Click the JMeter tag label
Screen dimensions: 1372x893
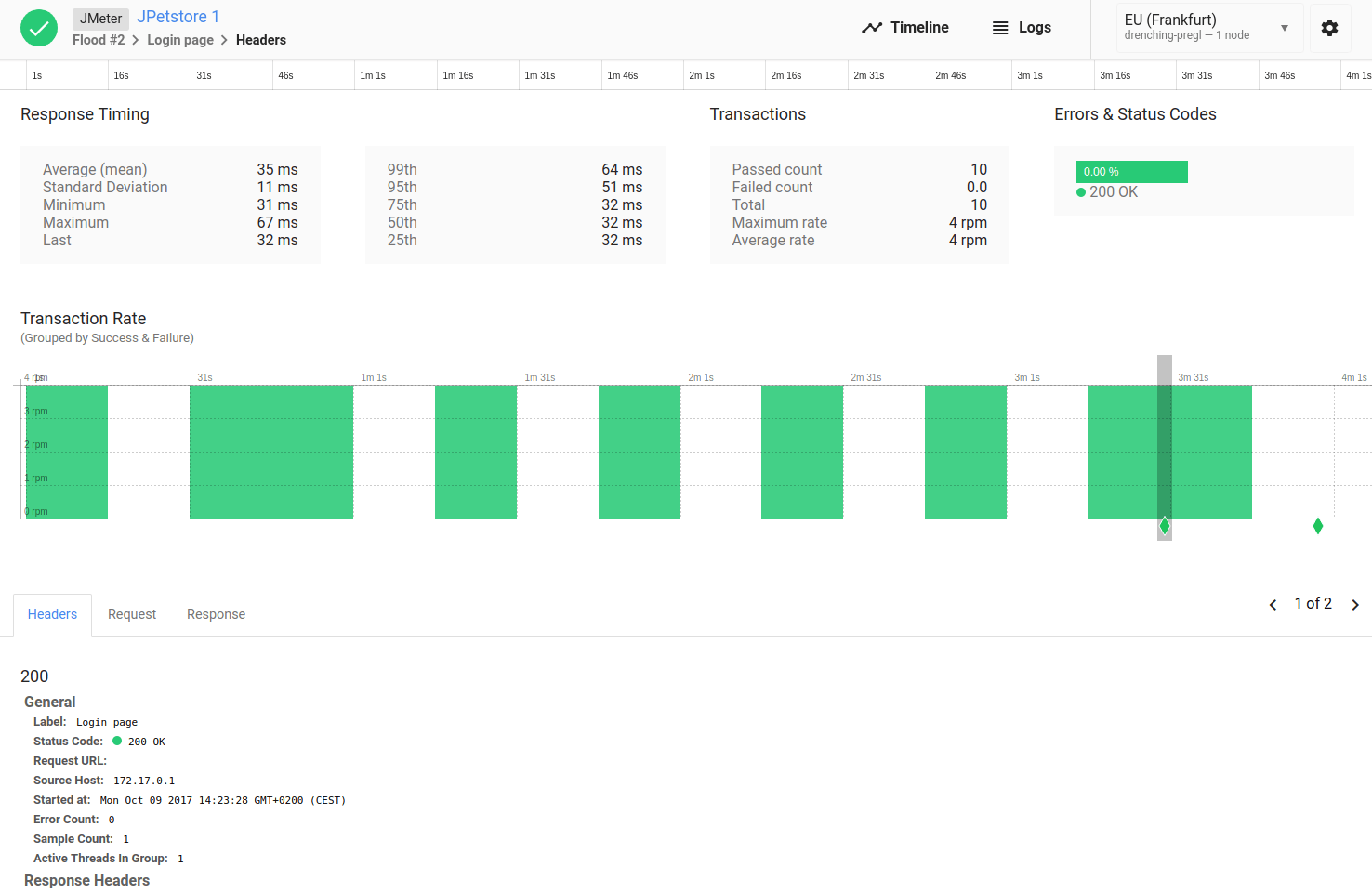(x=100, y=19)
